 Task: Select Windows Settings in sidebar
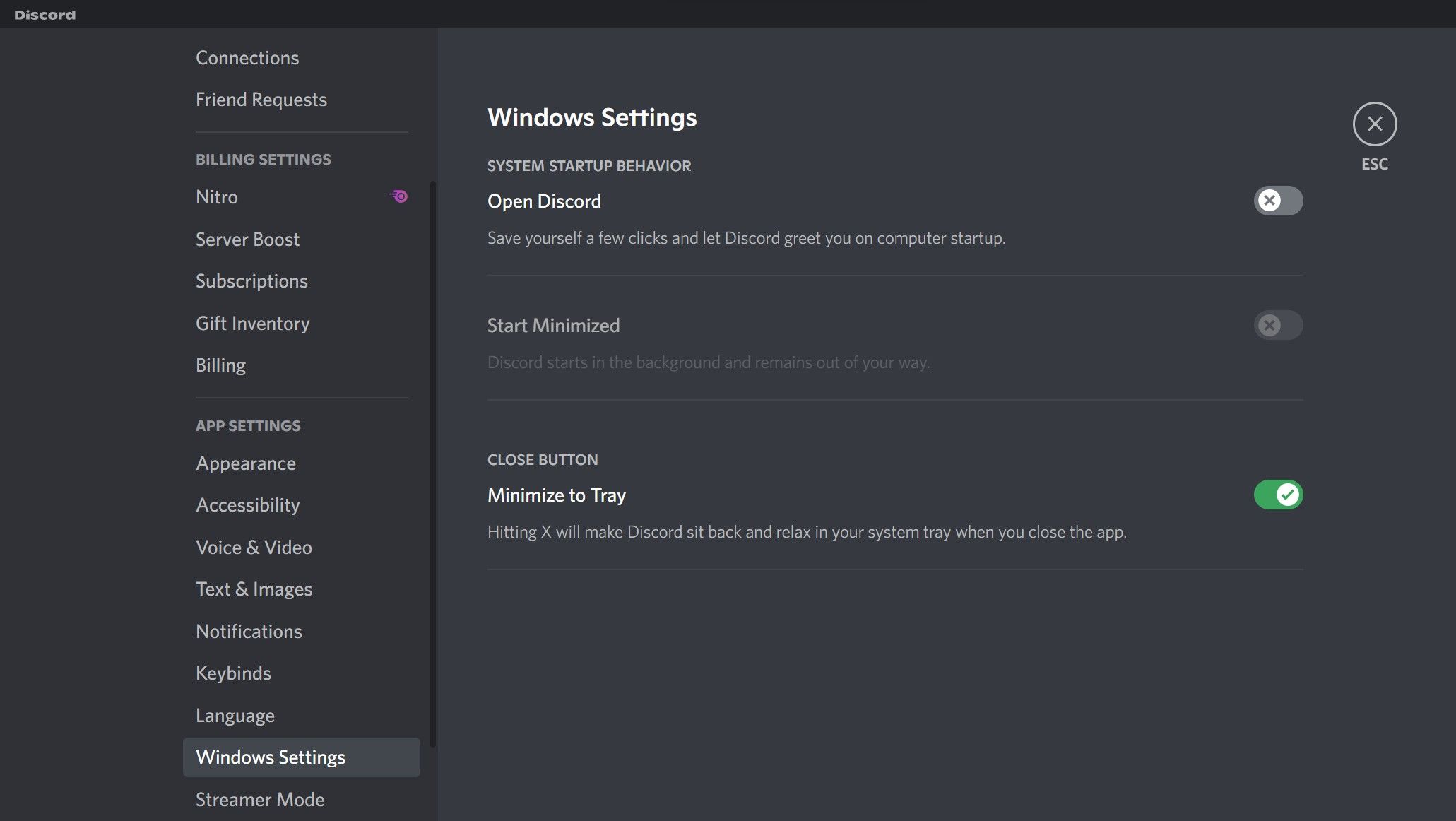coord(301,757)
